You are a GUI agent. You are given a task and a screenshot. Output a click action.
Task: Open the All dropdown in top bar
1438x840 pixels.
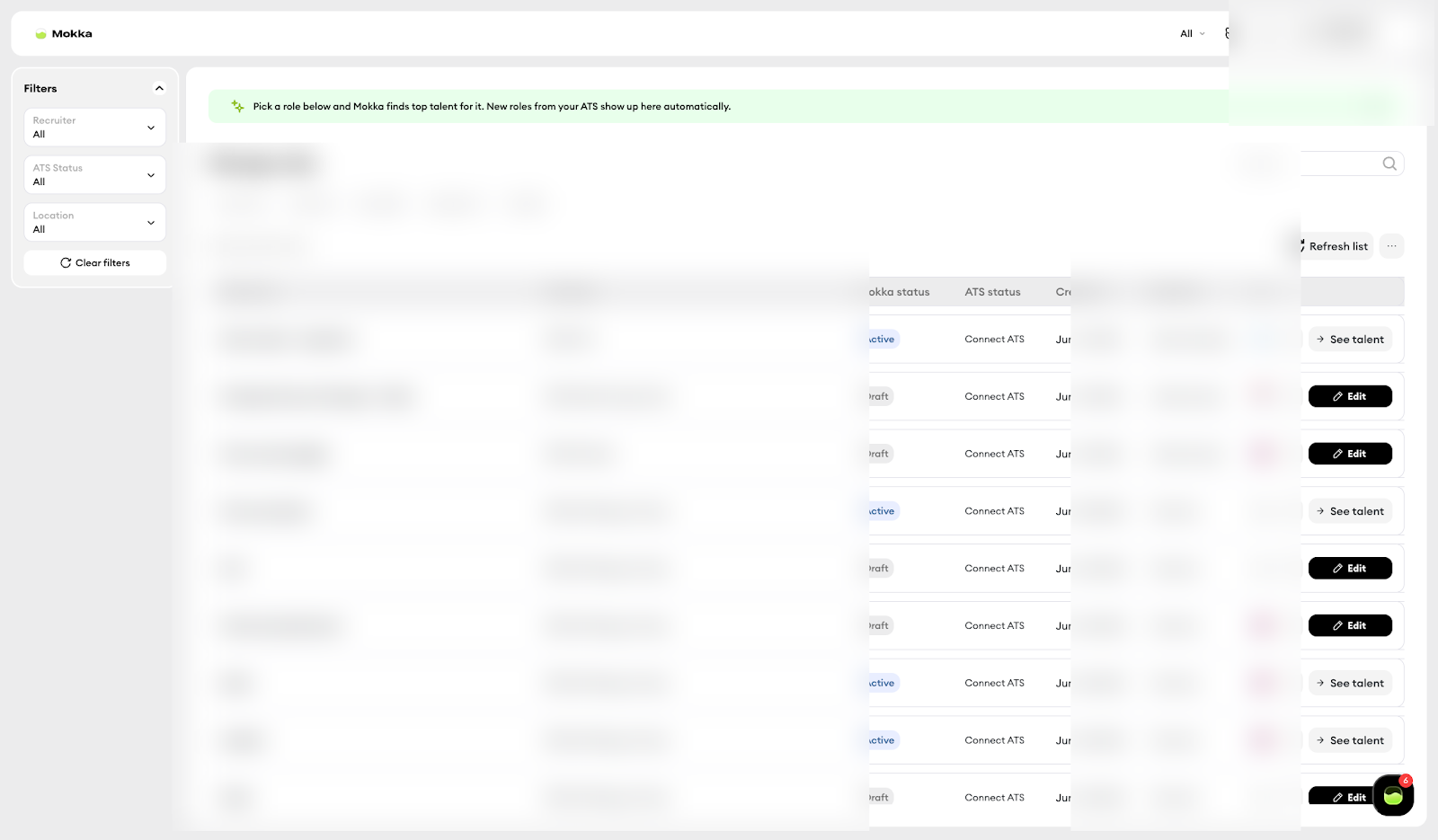(x=1193, y=34)
